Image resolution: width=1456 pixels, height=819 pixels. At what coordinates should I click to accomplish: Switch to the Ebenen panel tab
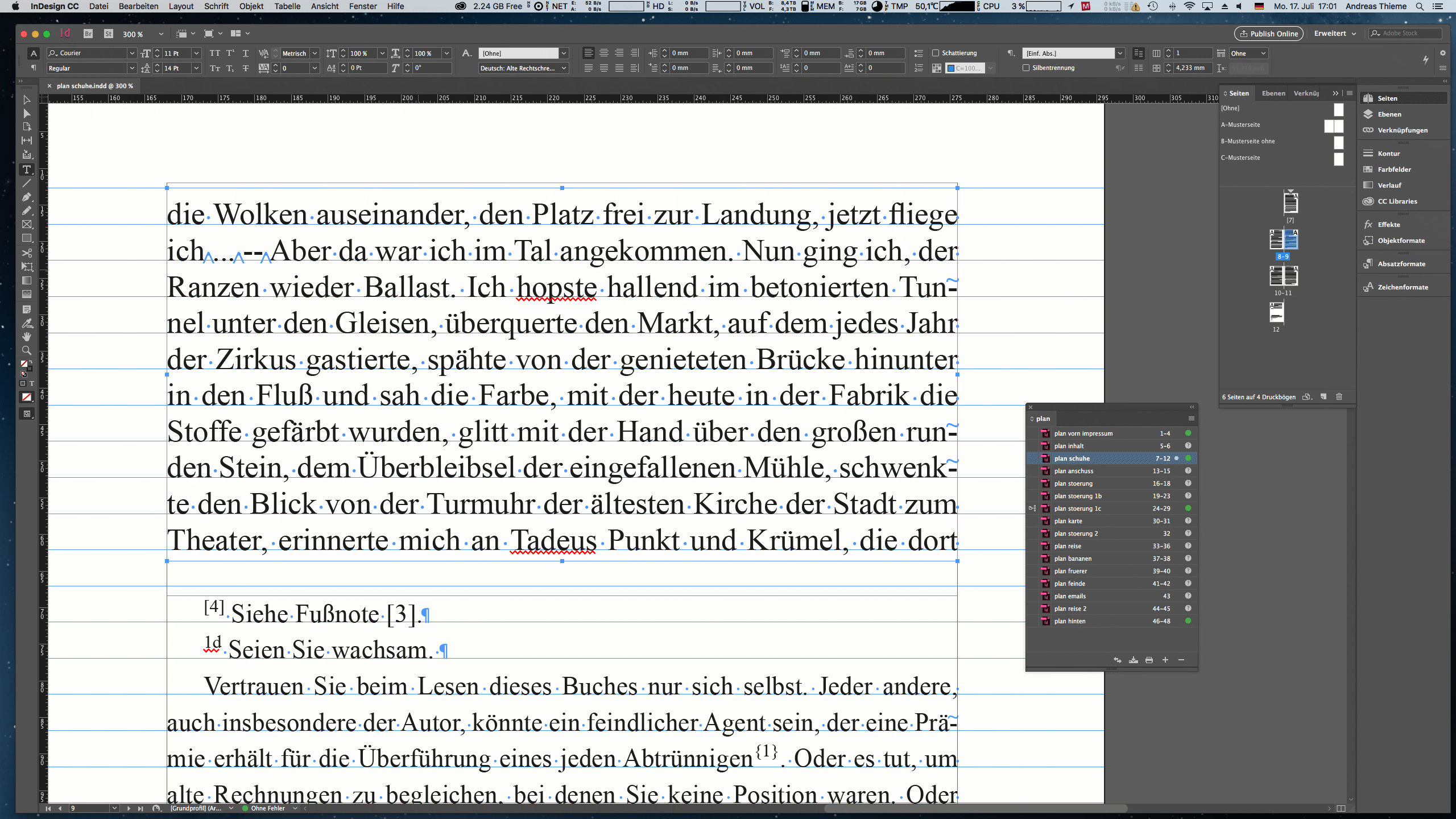1273,93
